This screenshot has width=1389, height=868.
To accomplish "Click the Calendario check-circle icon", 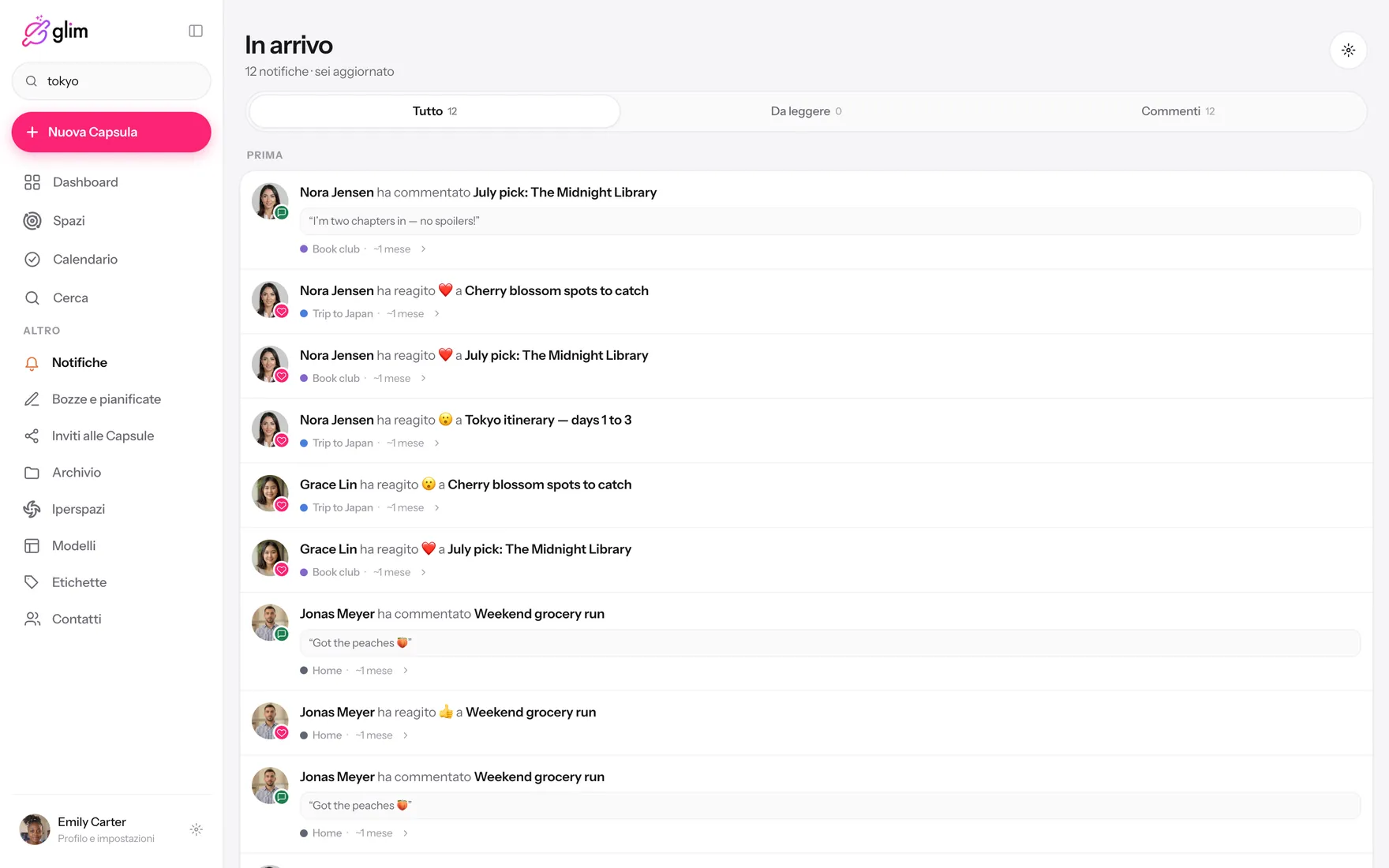I will 32,260.
